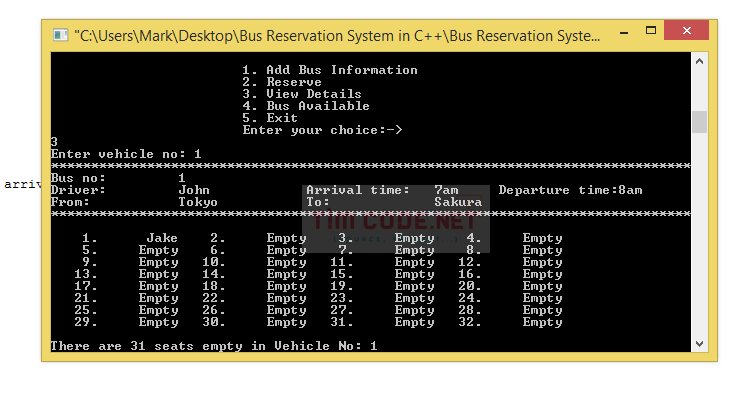This screenshot has width=752, height=397.
Task: Click the 'Empty' entry for seat 12
Action: pos(542,262)
